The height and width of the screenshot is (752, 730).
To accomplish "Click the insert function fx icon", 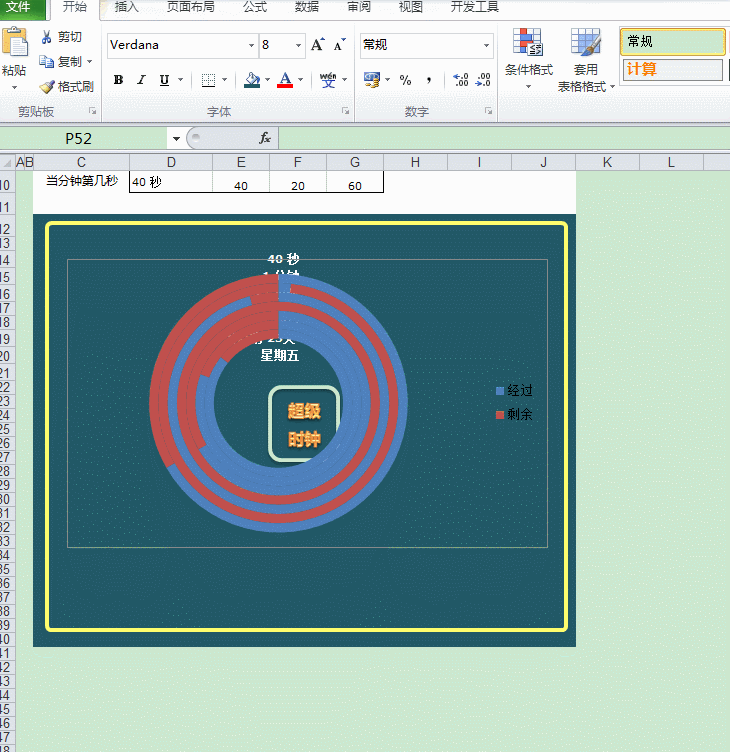I will tap(265, 139).
